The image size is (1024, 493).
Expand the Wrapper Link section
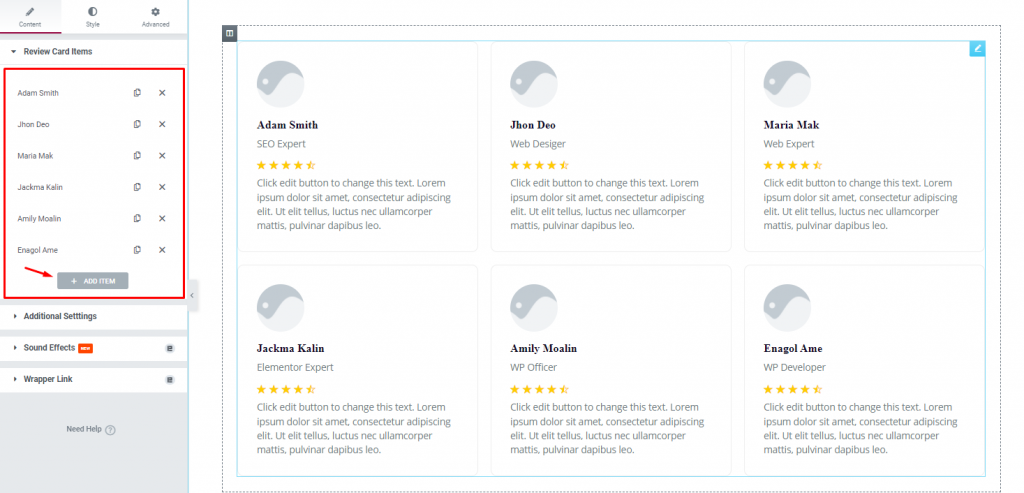tap(48, 379)
